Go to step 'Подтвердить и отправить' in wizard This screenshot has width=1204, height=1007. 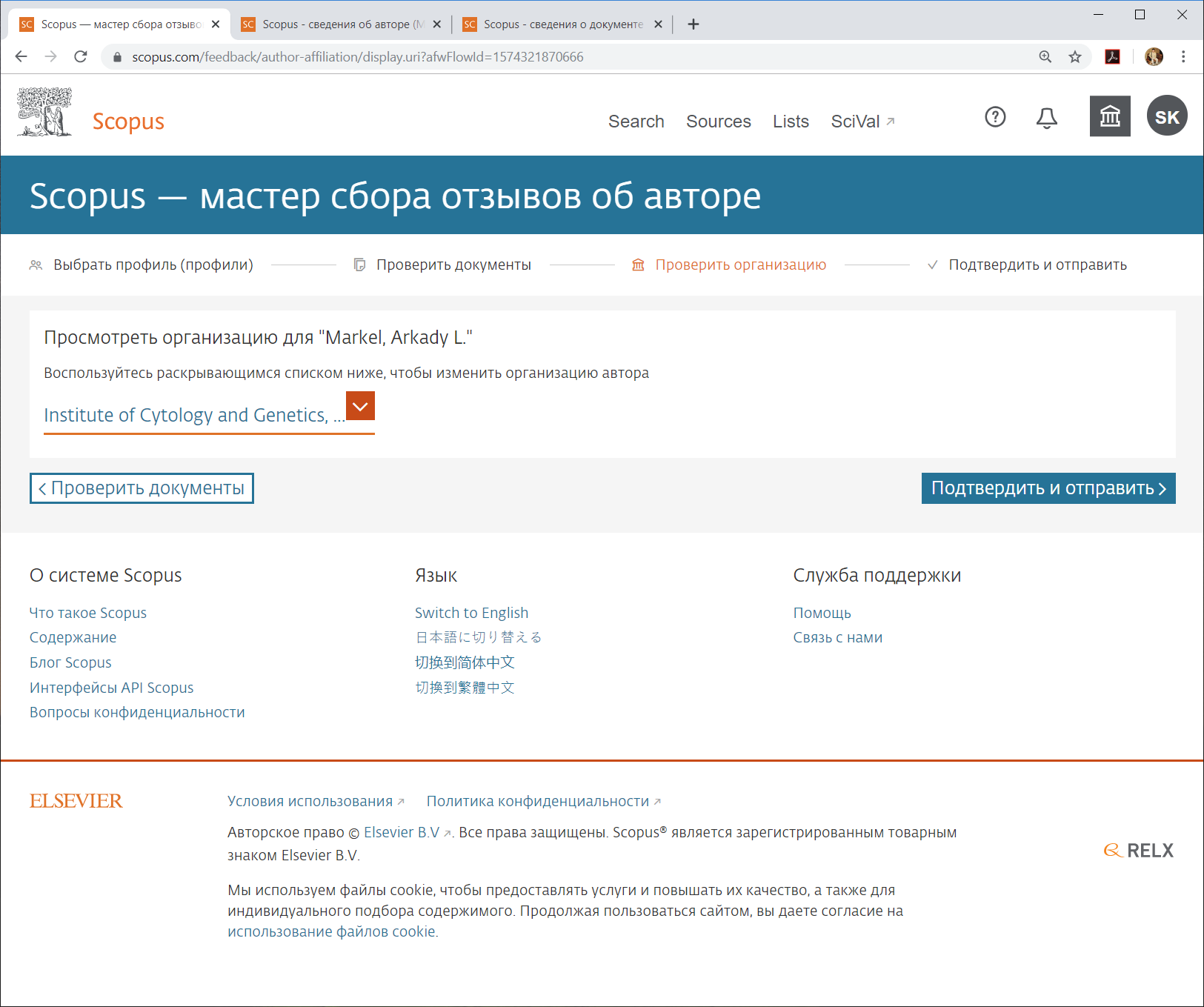pyautogui.click(x=1028, y=265)
